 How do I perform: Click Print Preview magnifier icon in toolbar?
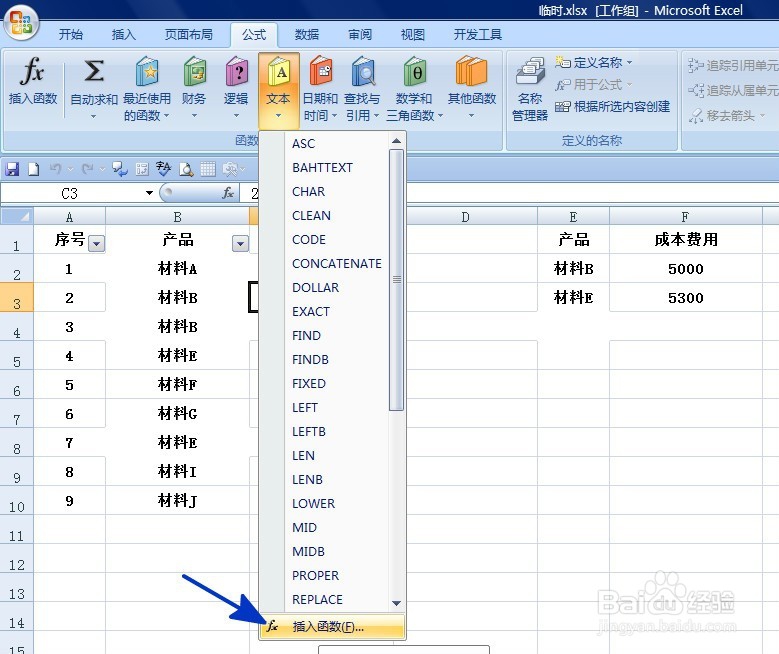click(186, 169)
